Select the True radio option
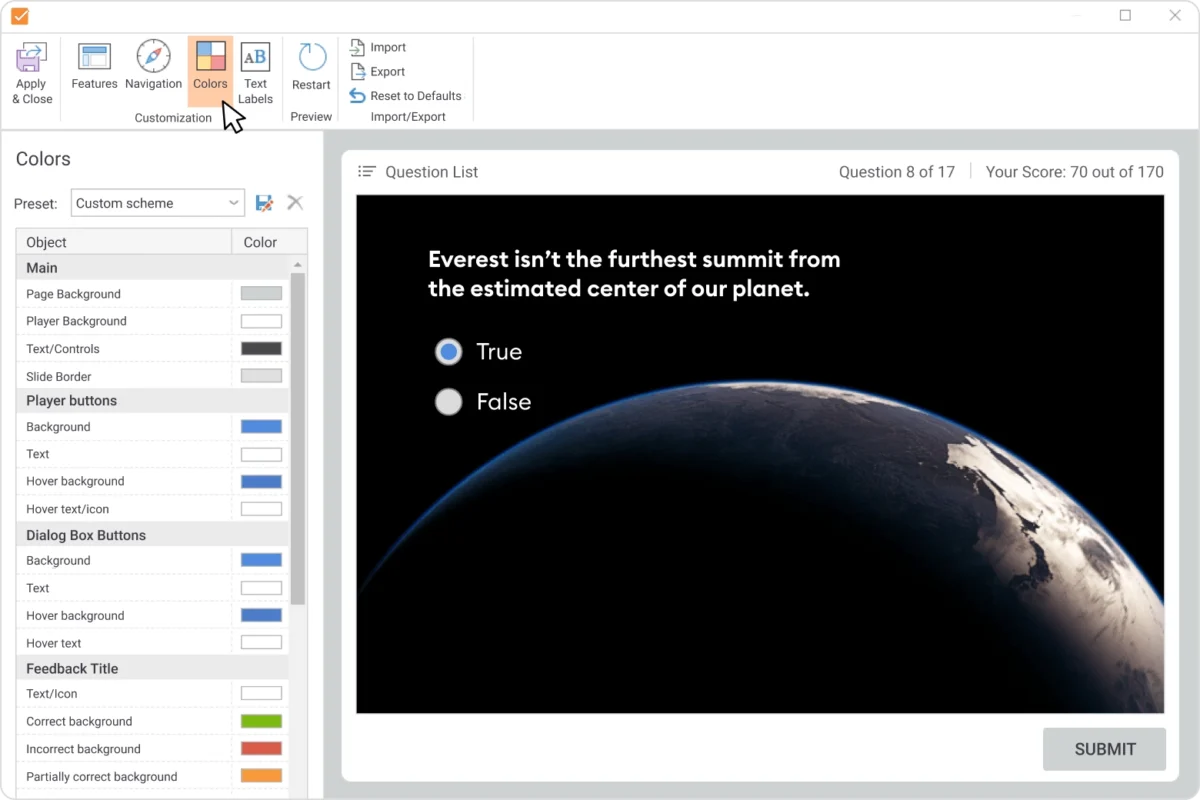This screenshot has height=800, width=1200. pos(449,352)
